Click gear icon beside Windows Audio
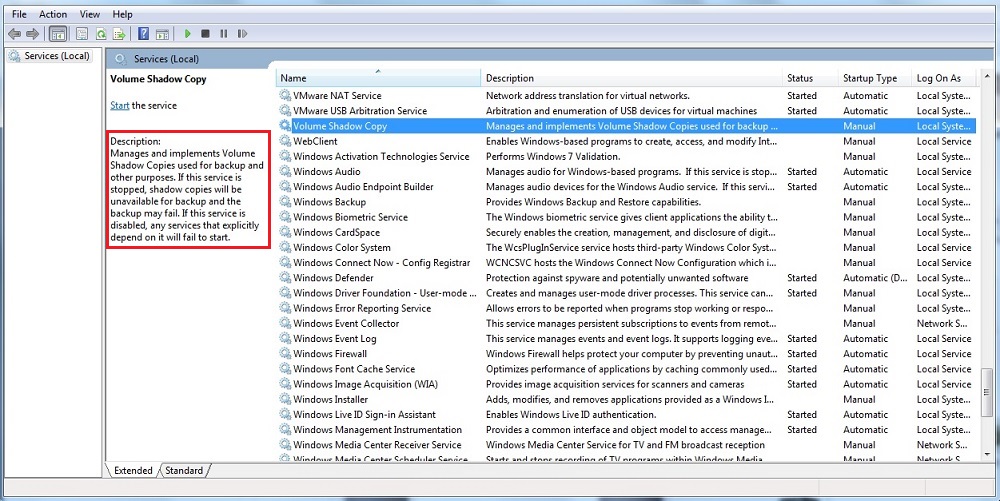The height and width of the screenshot is (501, 1000). [285, 171]
